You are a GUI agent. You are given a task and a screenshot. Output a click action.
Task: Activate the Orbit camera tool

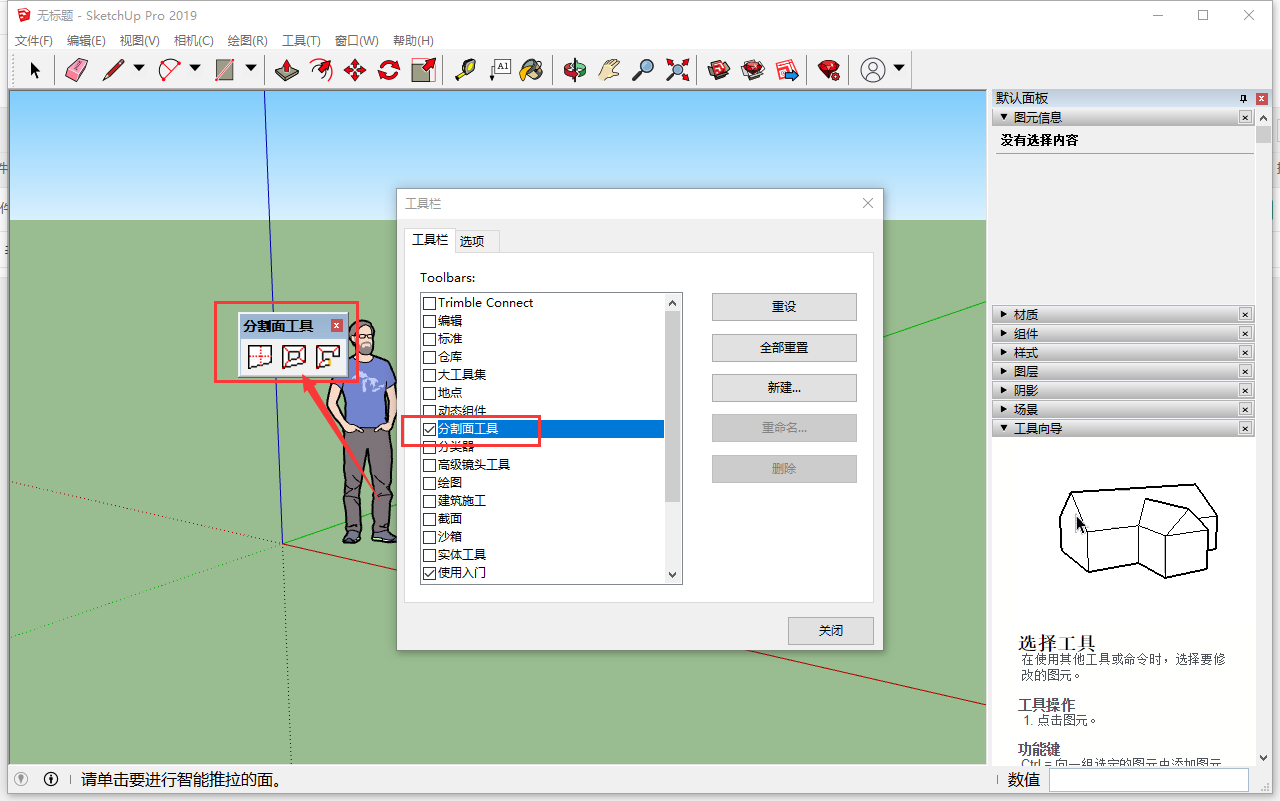coord(575,70)
